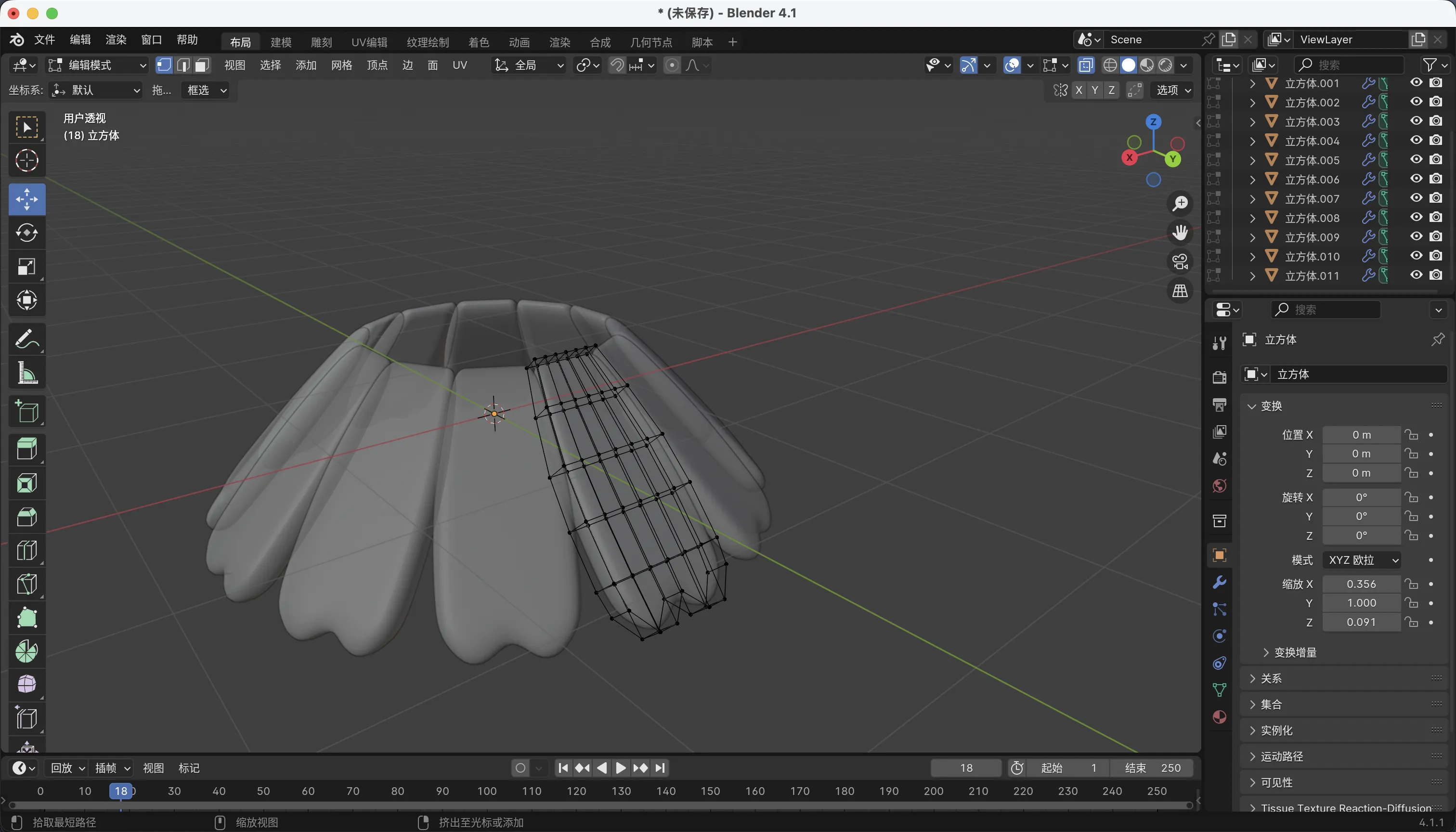Select the 3D Cursor tool
1456x832 pixels.
pyautogui.click(x=26, y=160)
